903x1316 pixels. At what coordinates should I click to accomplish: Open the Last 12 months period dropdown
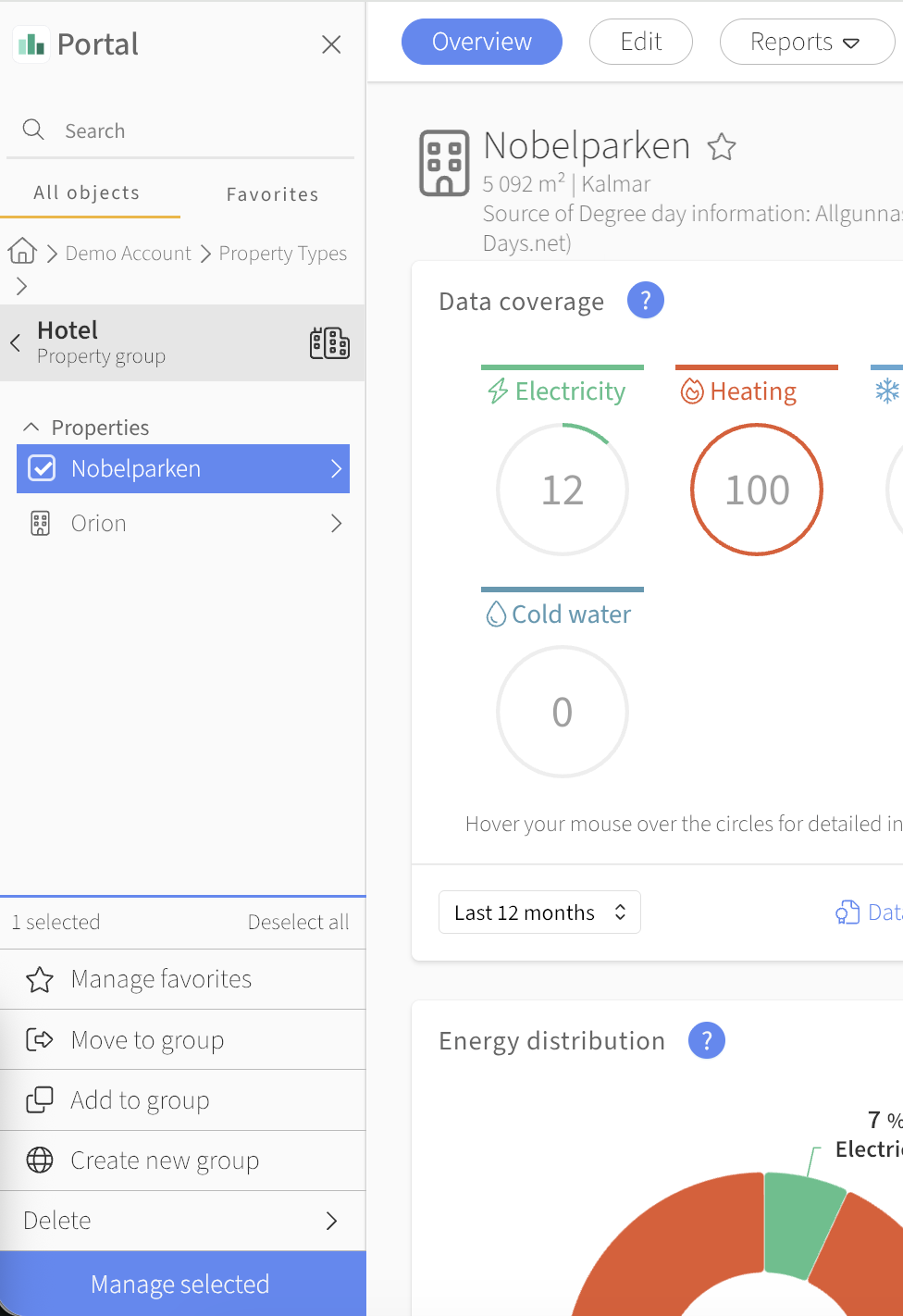[539, 913]
